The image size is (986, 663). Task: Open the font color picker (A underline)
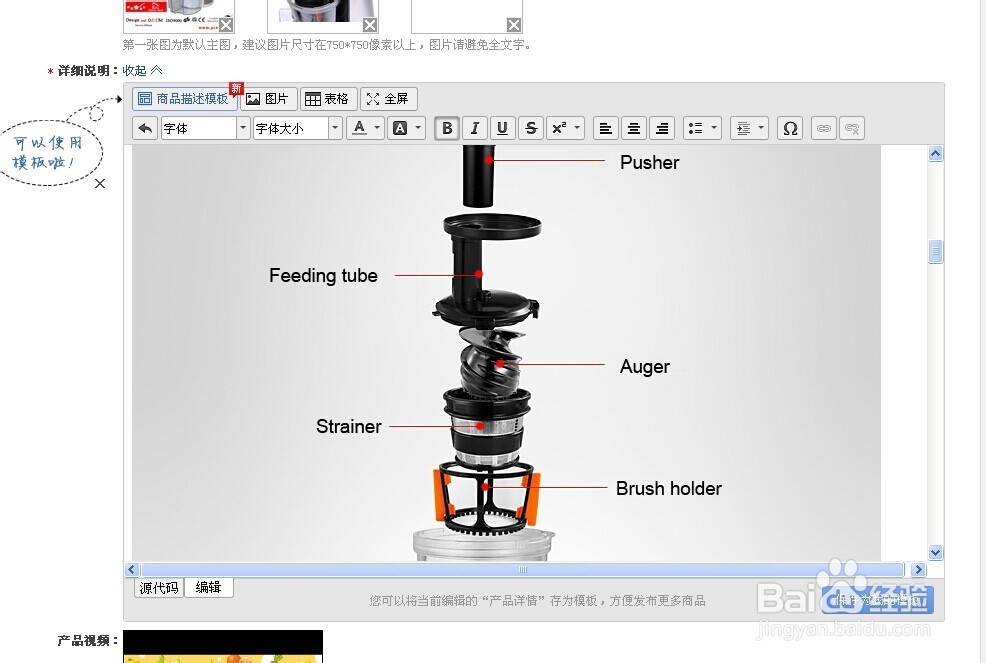pyautogui.click(x=365, y=128)
